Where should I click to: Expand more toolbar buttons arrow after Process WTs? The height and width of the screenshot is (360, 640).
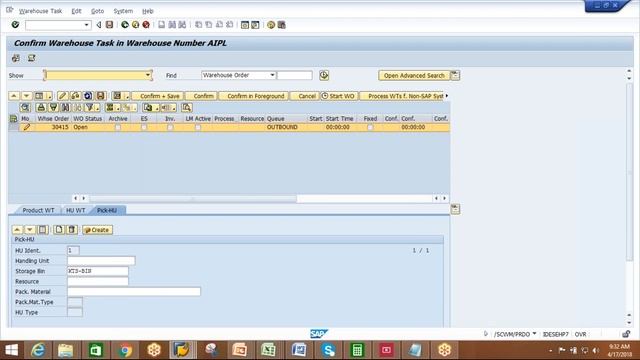447,96
